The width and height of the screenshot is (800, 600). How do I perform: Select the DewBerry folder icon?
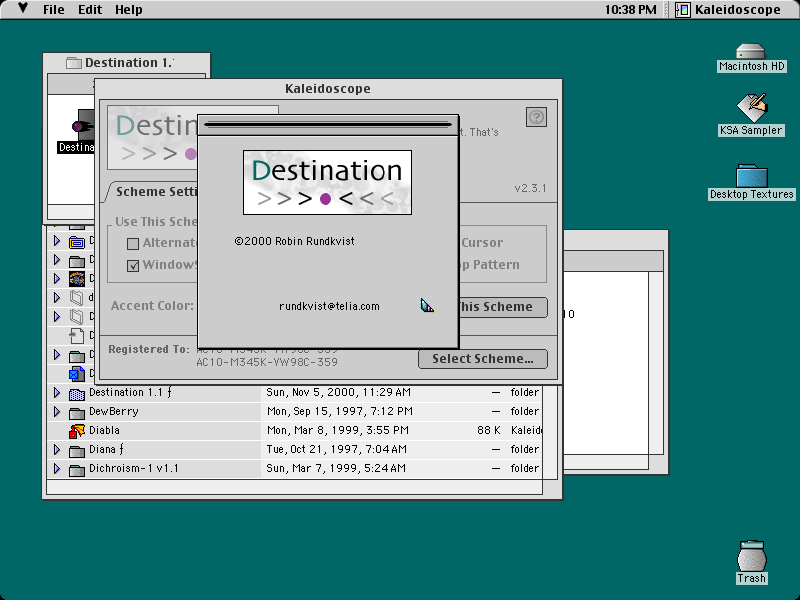click(x=77, y=412)
